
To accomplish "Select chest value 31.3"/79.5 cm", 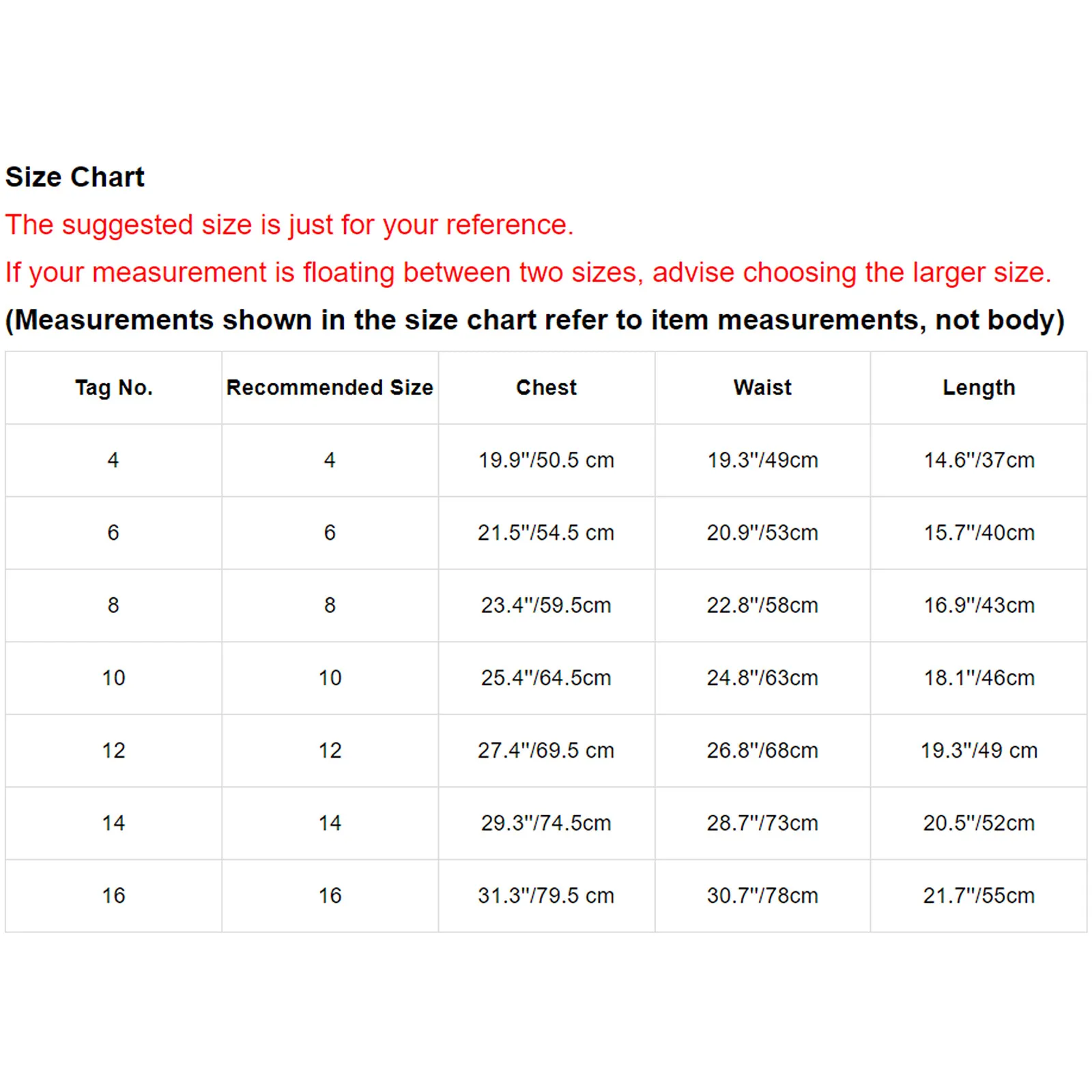I will coord(546,895).
